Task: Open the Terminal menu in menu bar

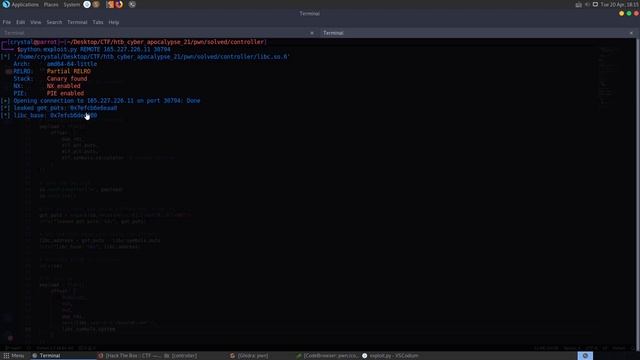Action: pyautogui.click(x=77, y=22)
